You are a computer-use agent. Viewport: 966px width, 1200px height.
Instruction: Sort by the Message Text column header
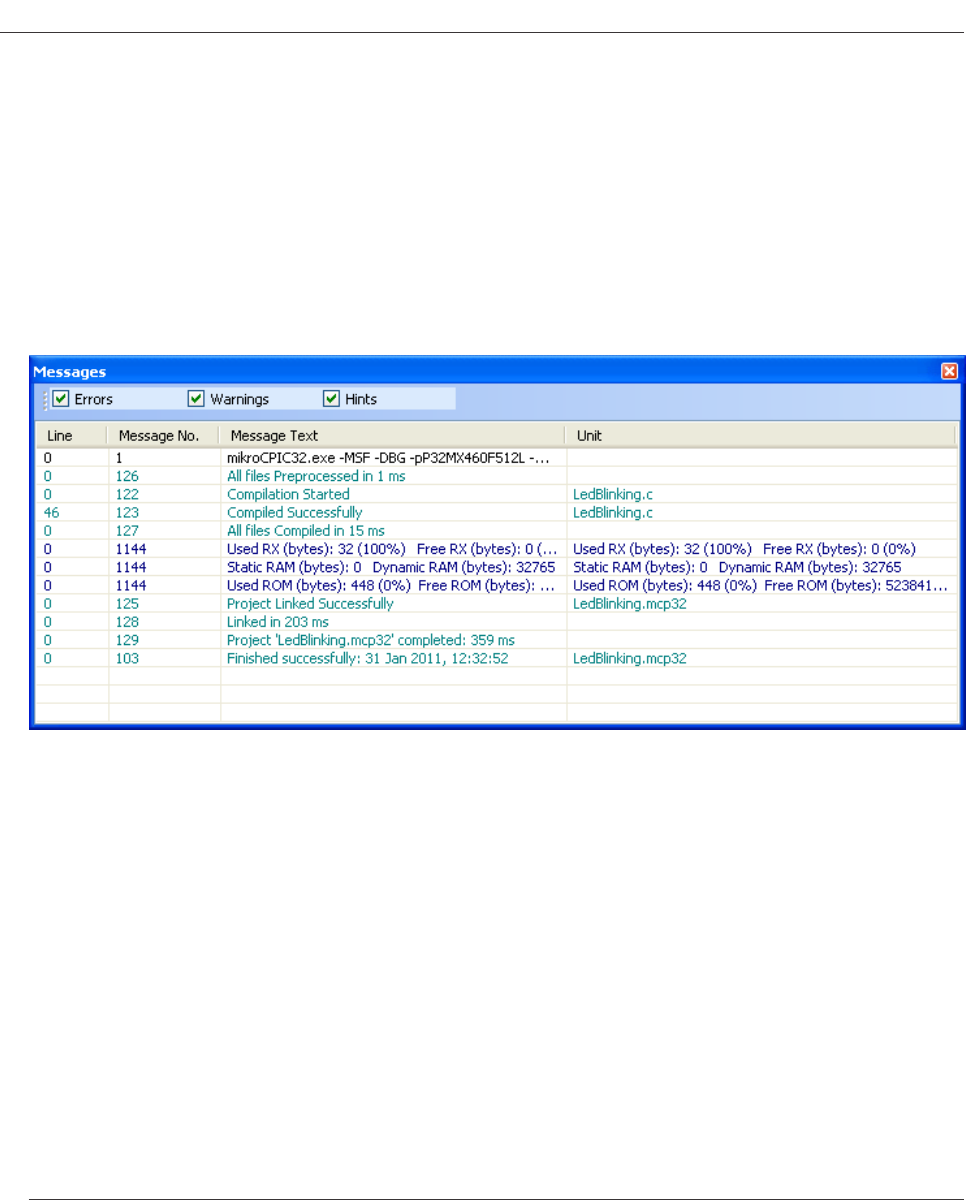pos(392,436)
